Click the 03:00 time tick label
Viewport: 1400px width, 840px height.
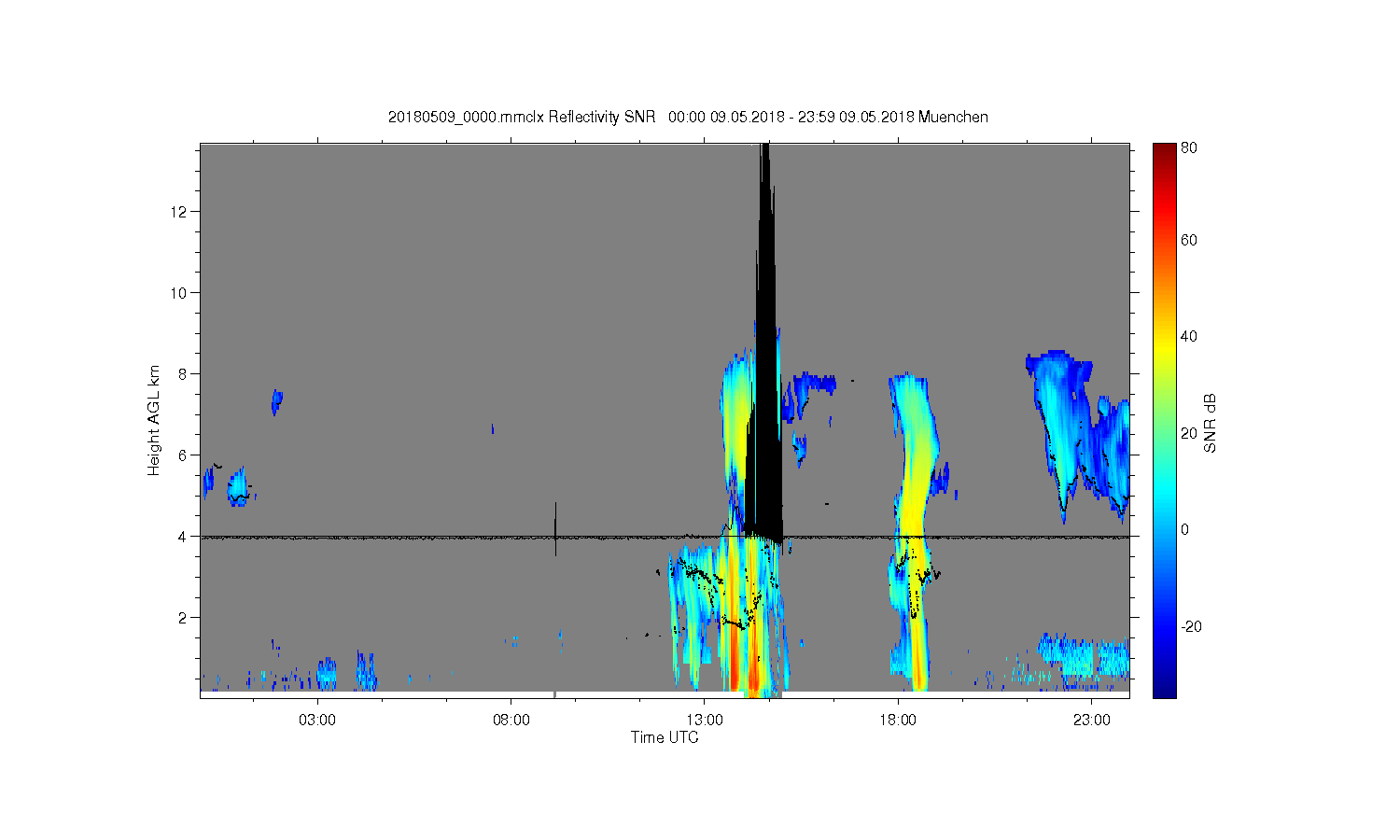pos(317,721)
